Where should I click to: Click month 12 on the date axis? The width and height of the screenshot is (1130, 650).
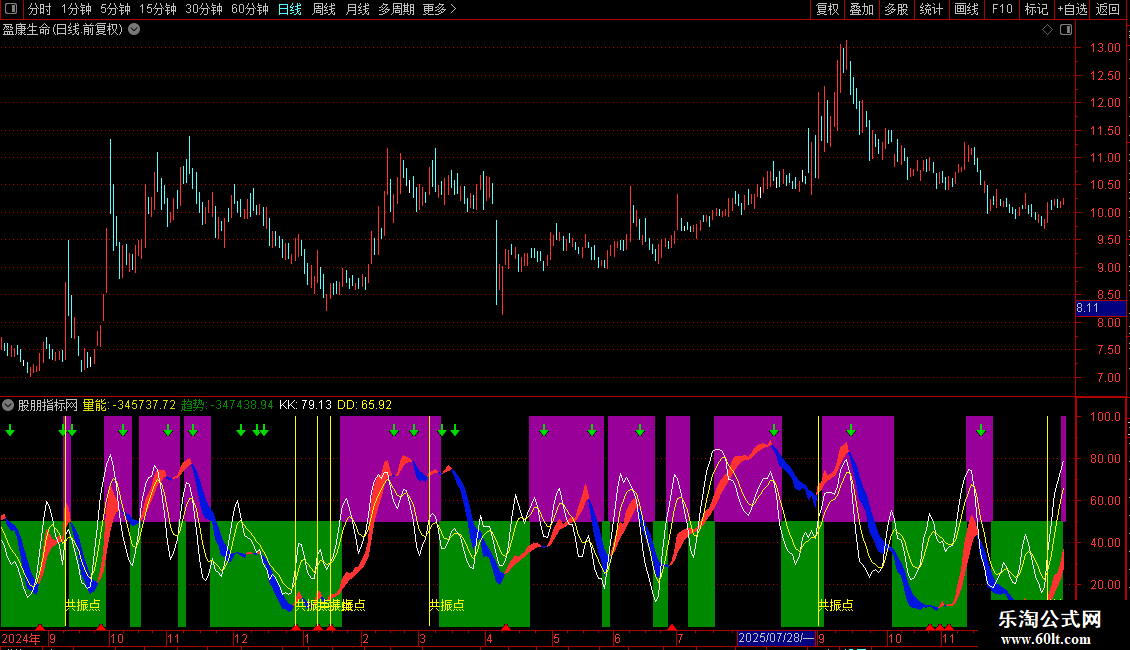click(x=241, y=638)
